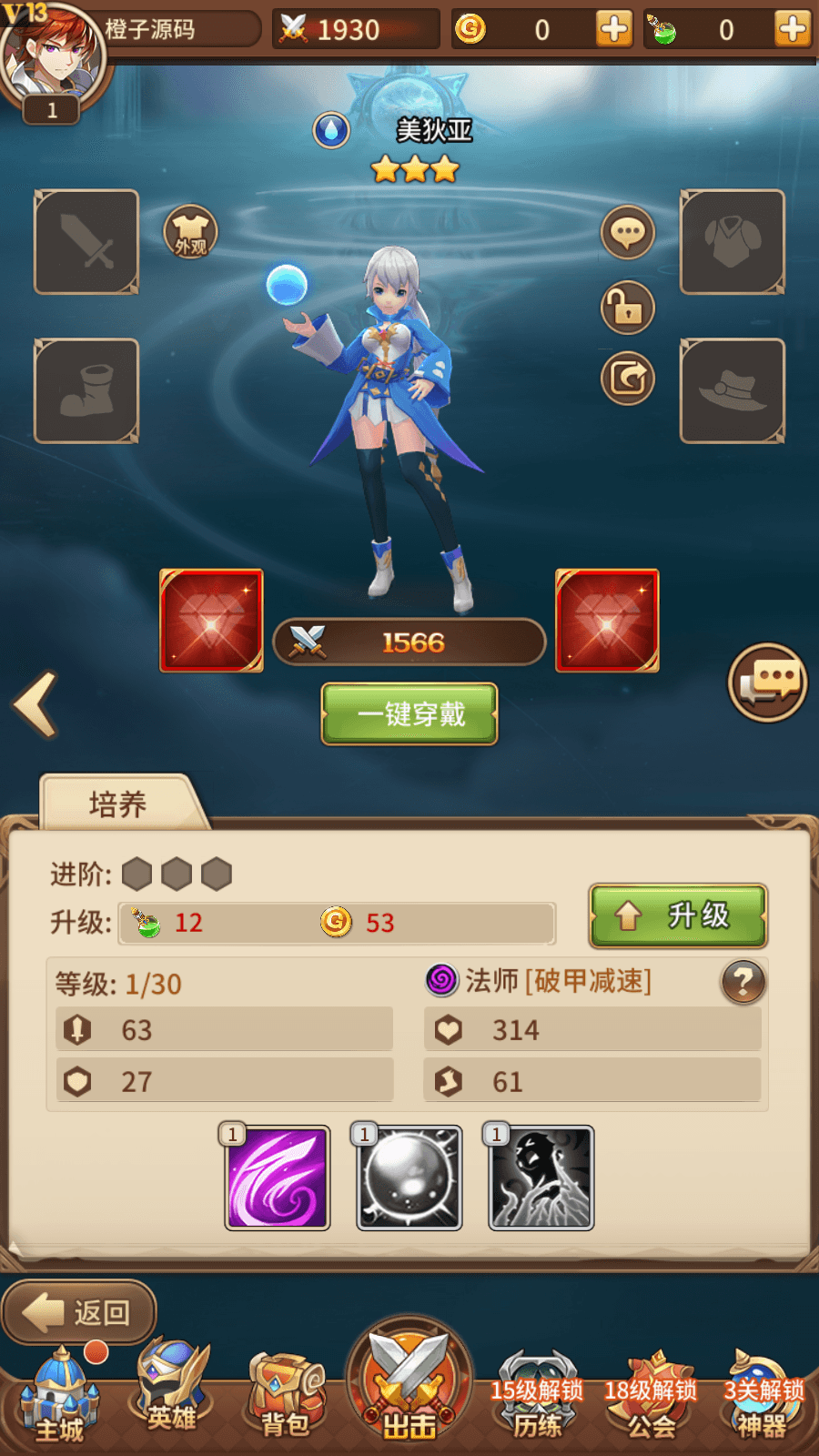
Task: Open the chat messages round button
Action: click(768, 682)
